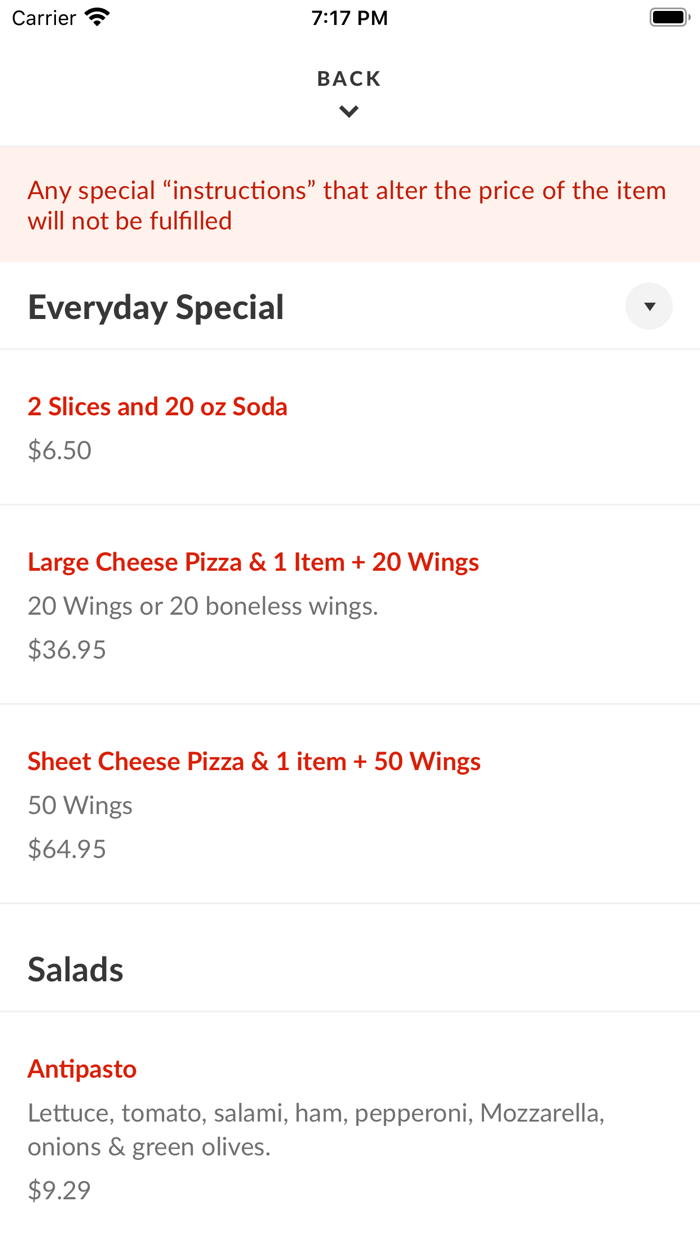Tap the $36.95 price
This screenshot has width=700, height=1244.
[67, 650]
